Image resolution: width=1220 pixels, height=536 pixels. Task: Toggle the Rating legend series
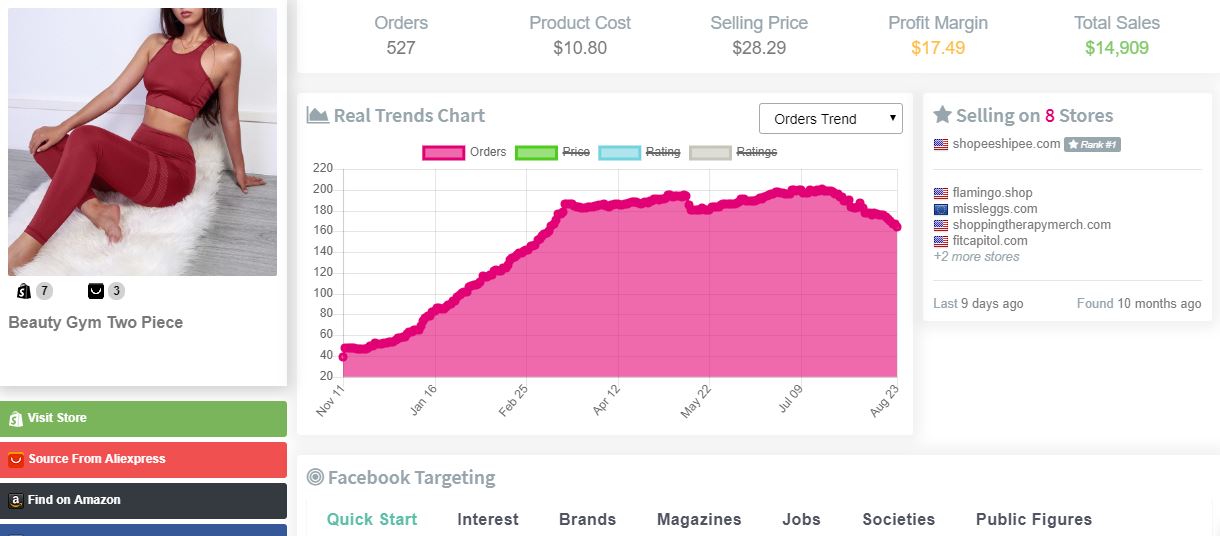640,152
